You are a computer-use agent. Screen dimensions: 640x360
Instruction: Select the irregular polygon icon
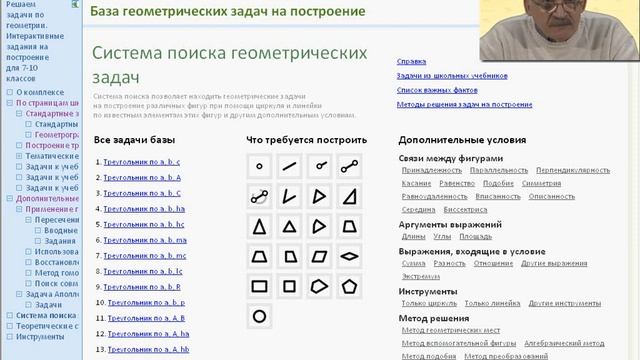[319, 287]
